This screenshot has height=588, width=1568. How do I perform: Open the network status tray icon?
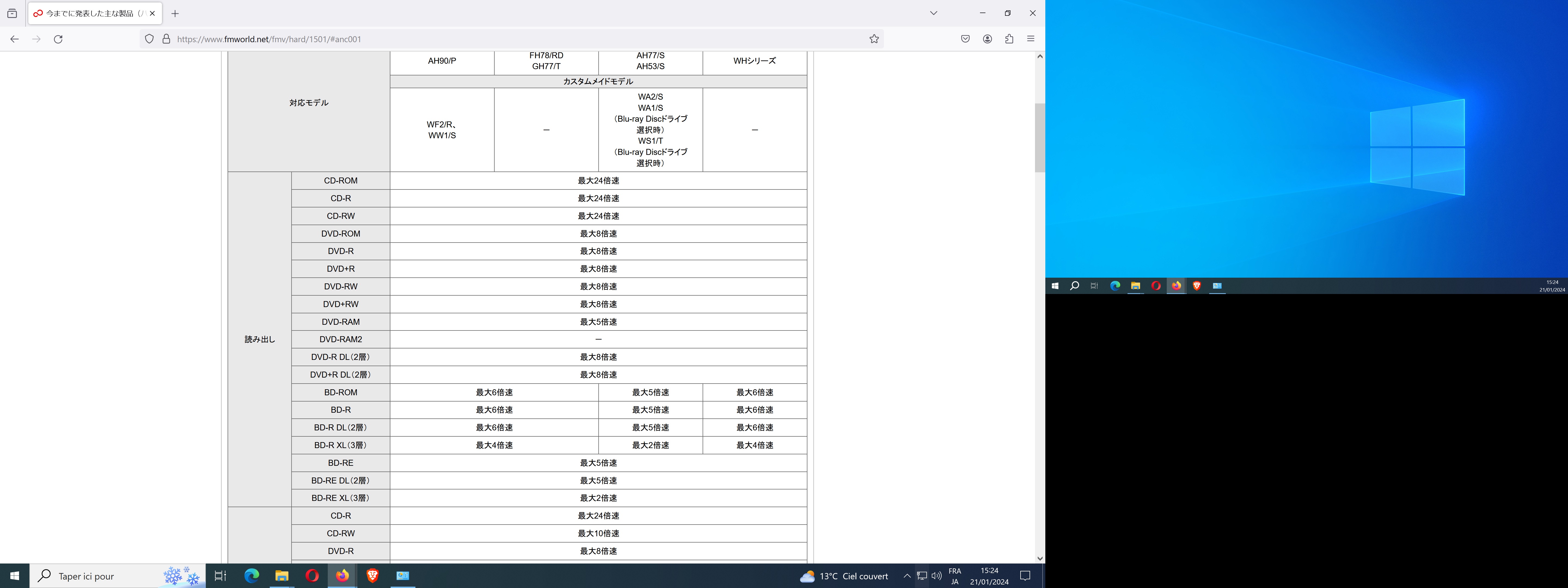(922, 576)
